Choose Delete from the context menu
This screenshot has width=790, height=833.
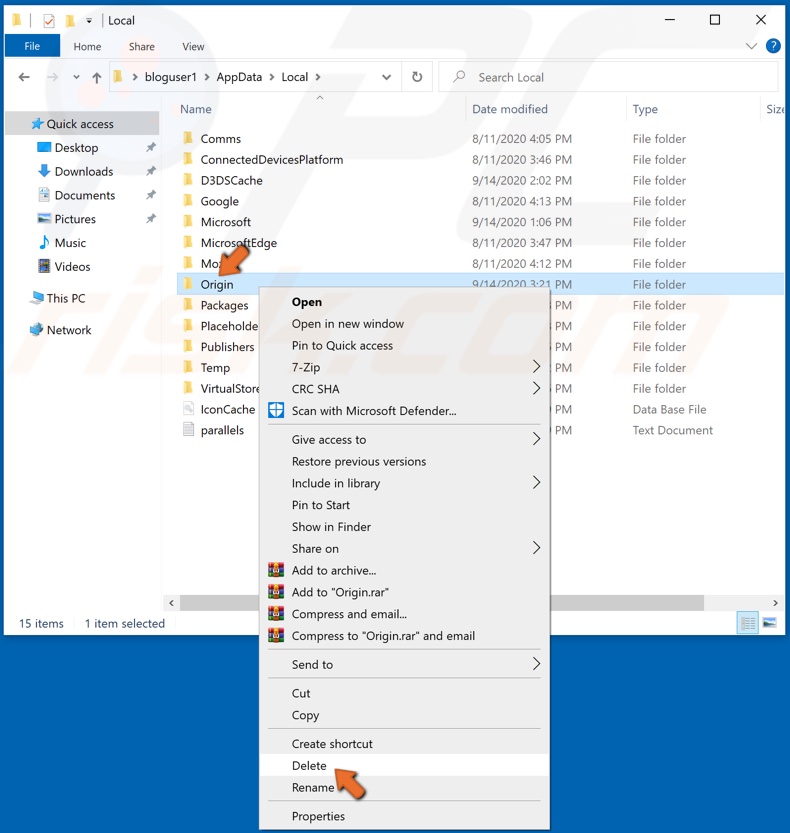click(404, 766)
